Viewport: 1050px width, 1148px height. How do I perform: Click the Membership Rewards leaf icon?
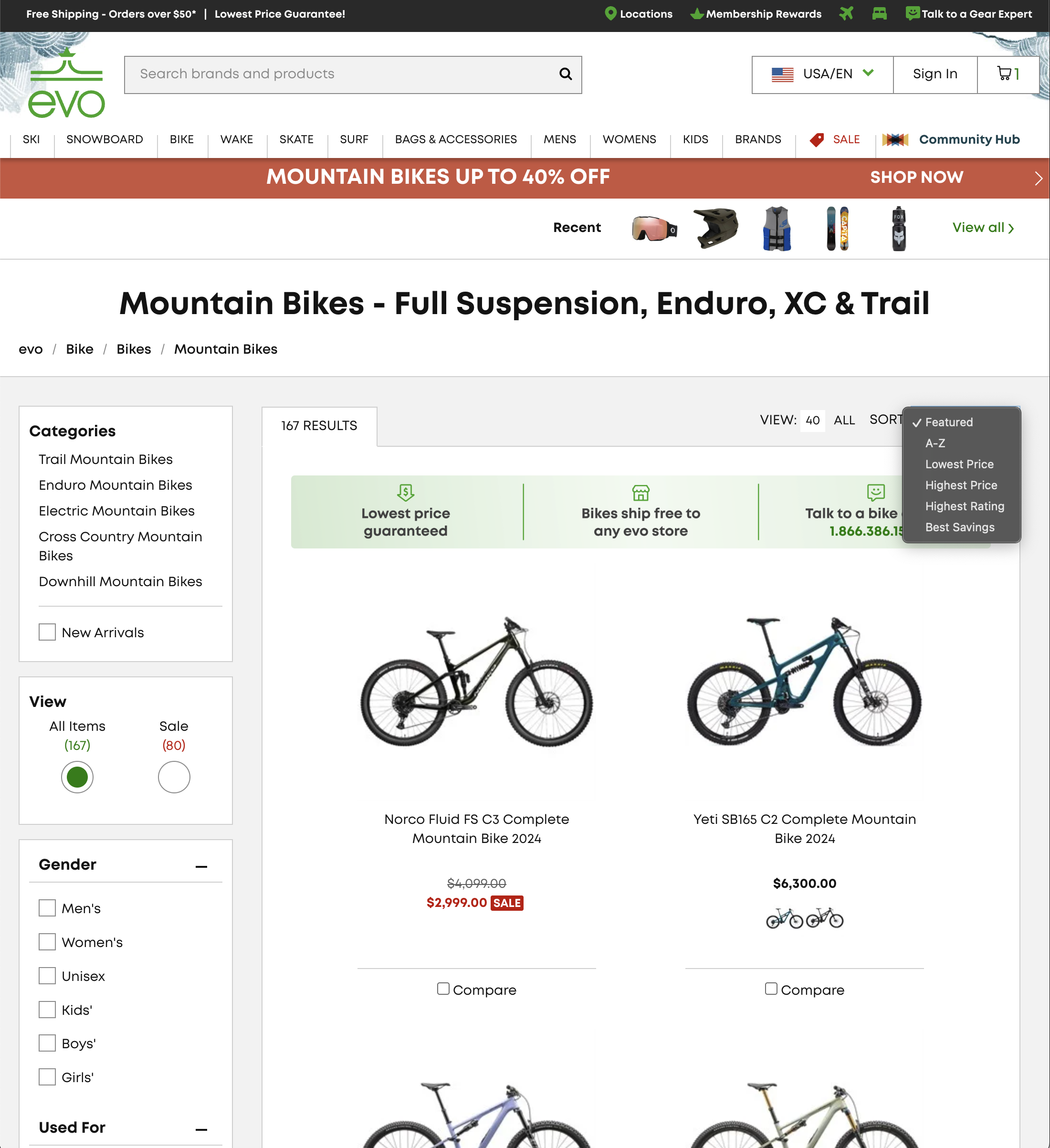pos(697,14)
